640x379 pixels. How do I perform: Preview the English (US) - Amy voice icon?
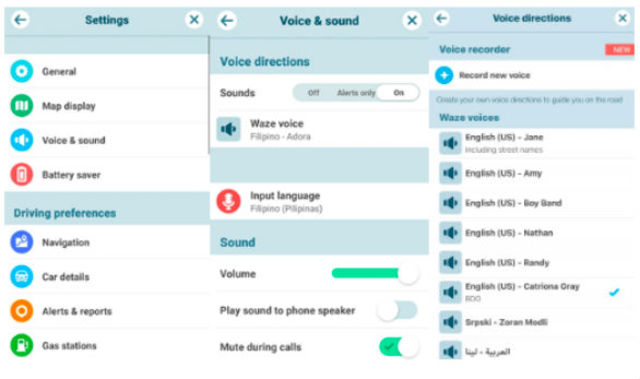tap(450, 173)
